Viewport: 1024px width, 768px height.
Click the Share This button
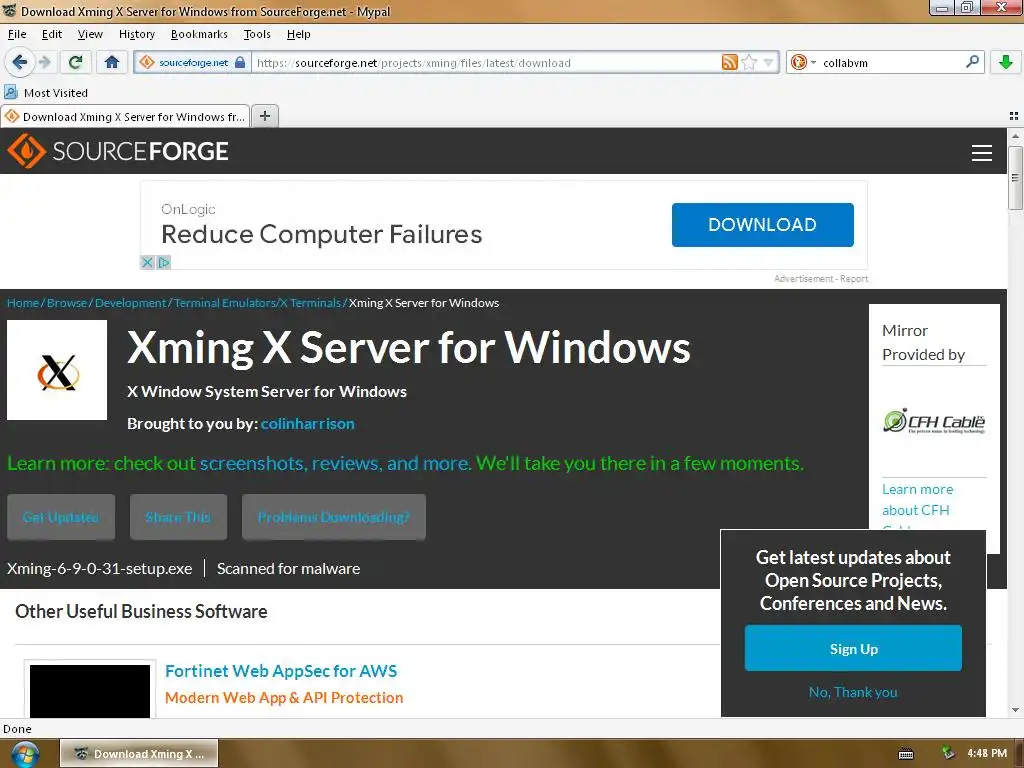pyautogui.click(x=178, y=517)
